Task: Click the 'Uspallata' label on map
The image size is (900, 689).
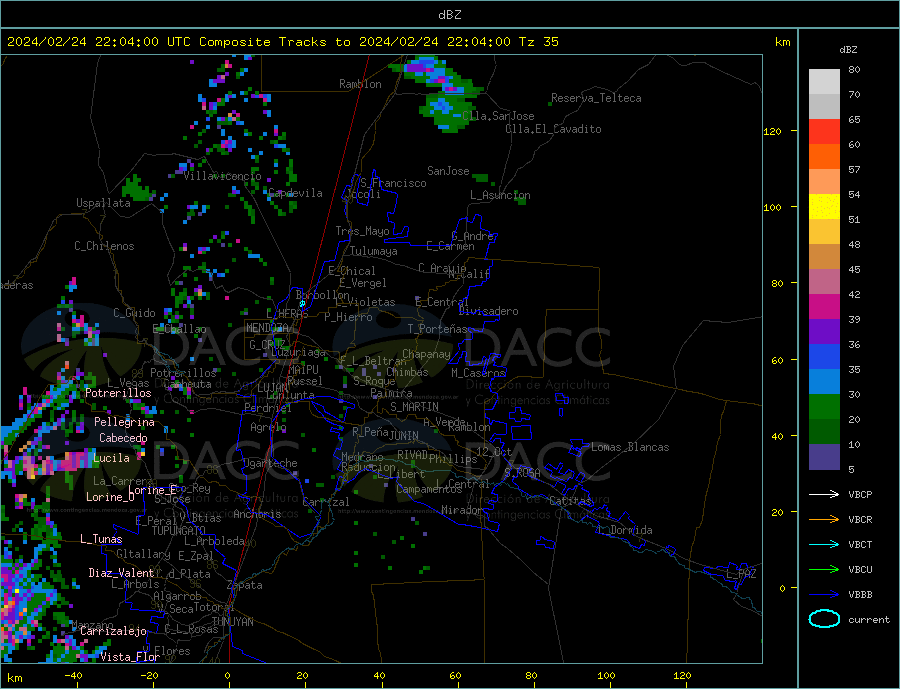Action: (x=103, y=203)
